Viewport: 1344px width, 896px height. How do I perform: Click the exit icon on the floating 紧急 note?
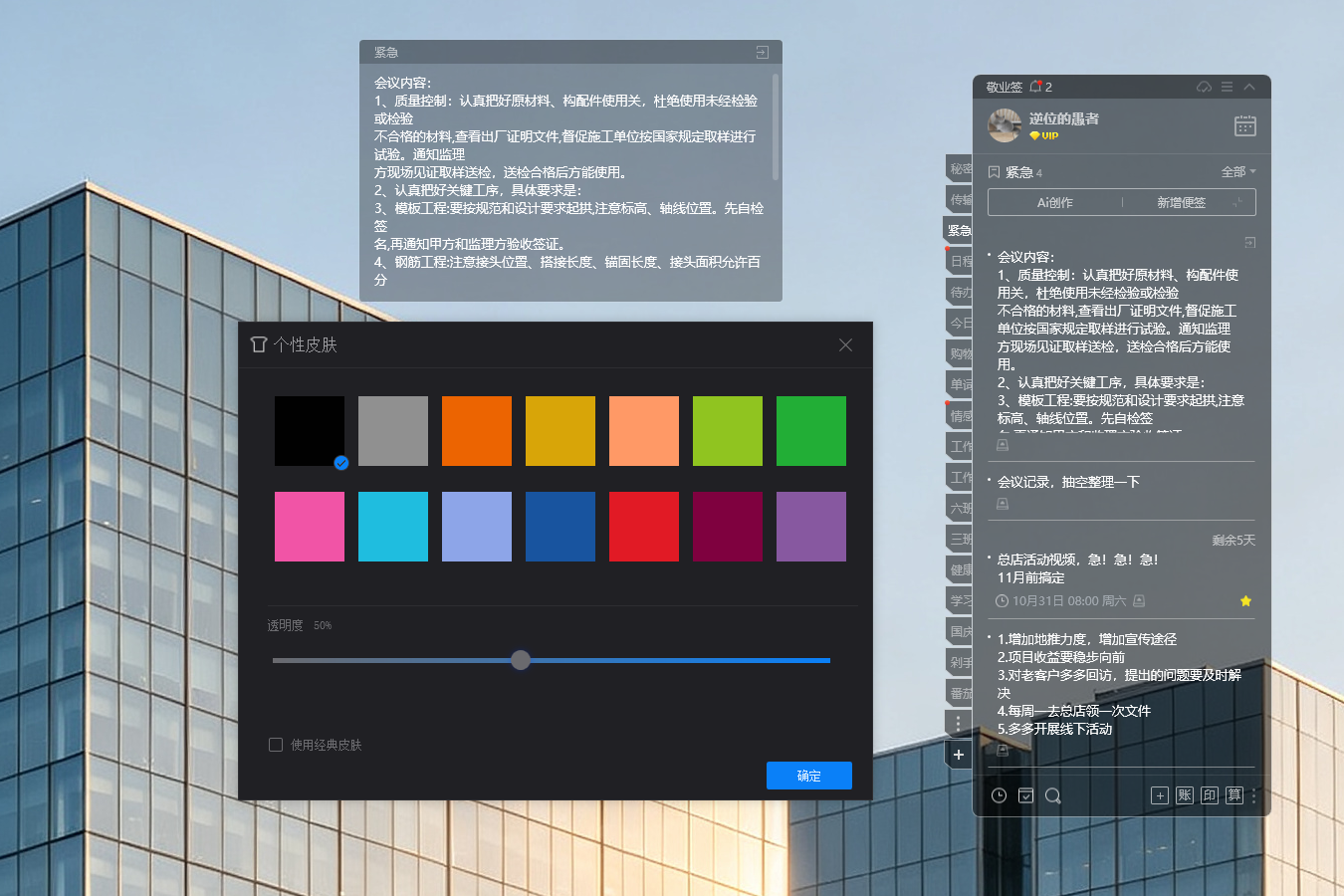(763, 52)
